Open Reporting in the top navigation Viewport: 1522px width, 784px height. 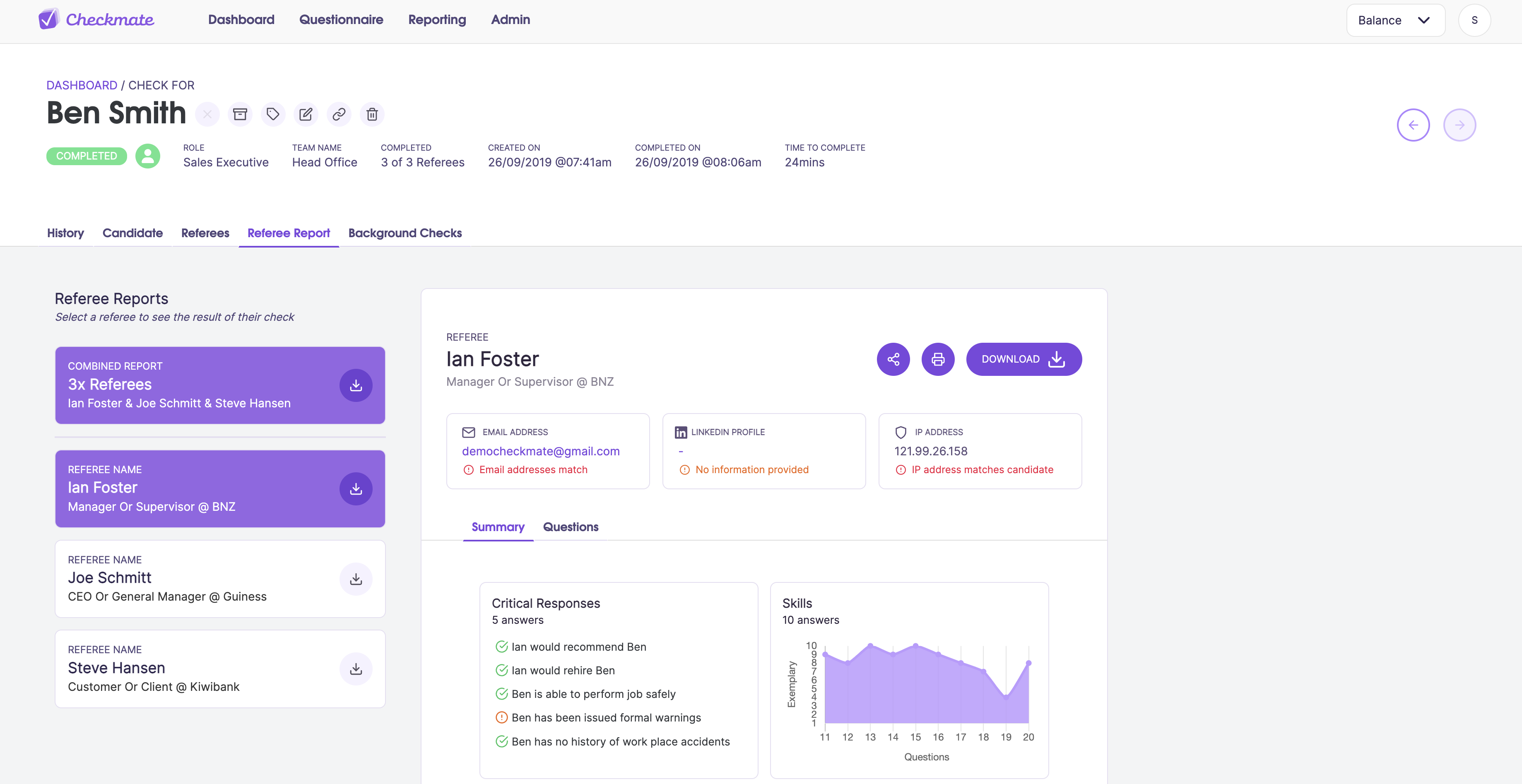437,19
